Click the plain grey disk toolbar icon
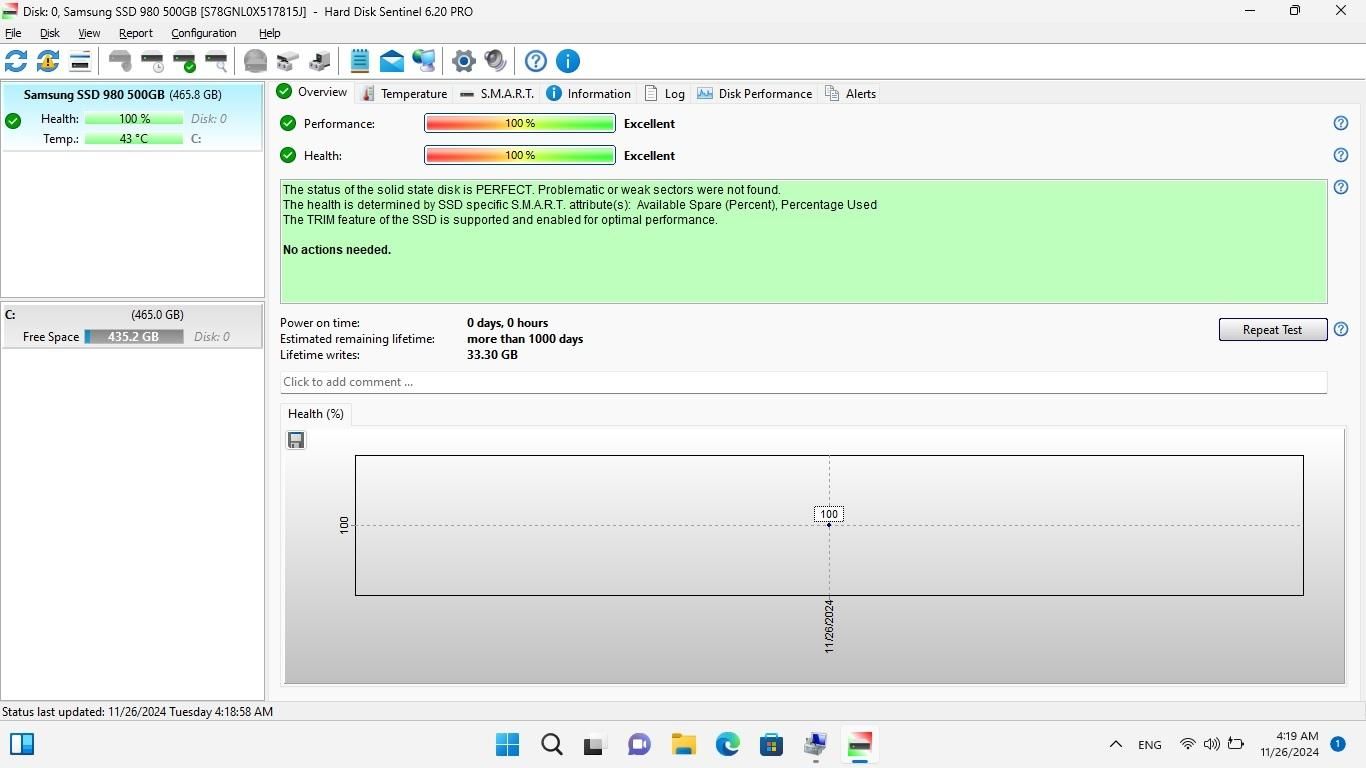Screen dimensions: 1366x768 coord(120,61)
